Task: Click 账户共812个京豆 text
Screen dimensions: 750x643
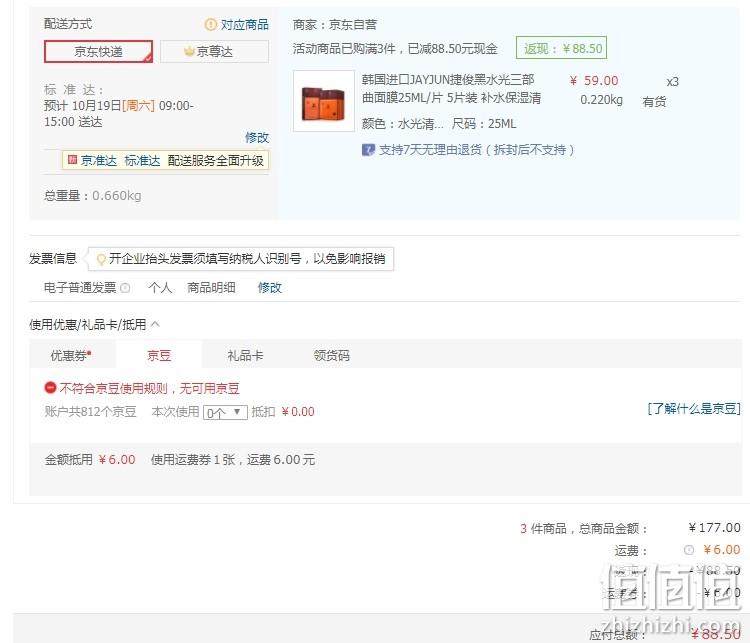Action: click(x=90, y=412)
